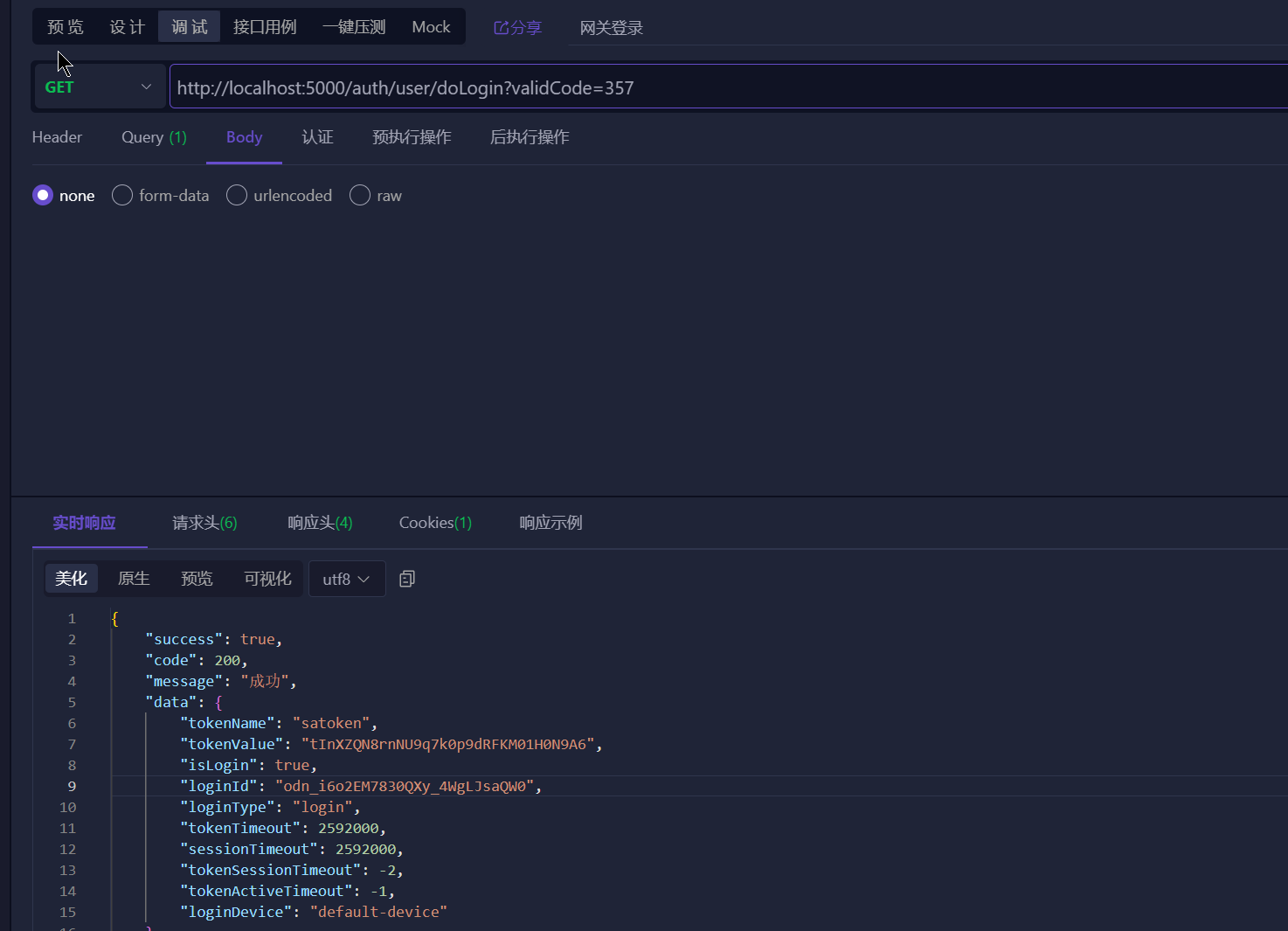Open the Header request tab
Image resolution: width=1288 pixels, height=931 pixels.
57,137
